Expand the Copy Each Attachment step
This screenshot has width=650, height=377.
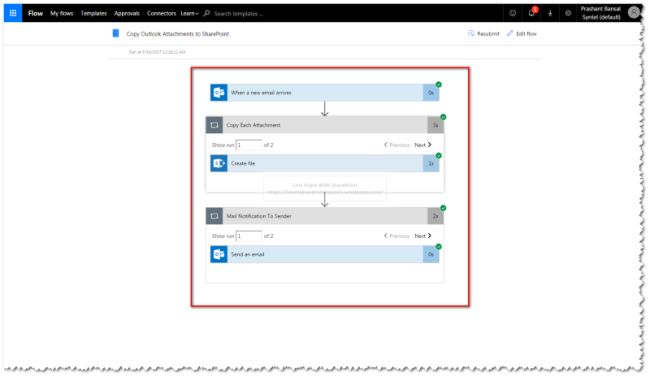(x=325, y=125)
